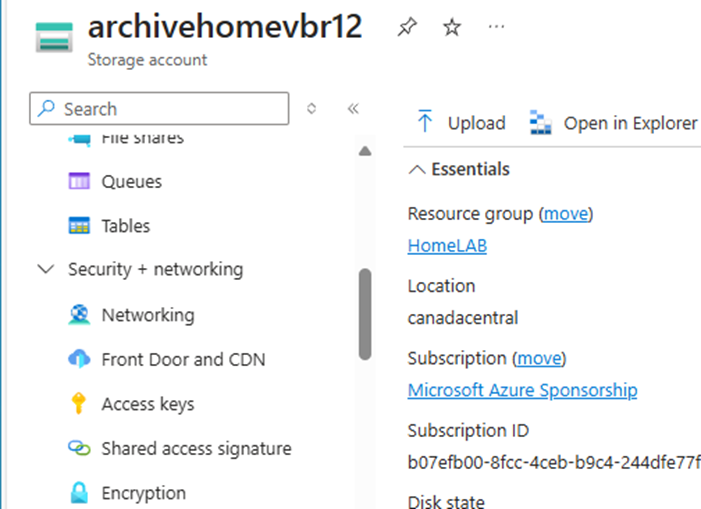Mark storage account as favorite with star
This screenshot has height=509, width=701.
click(x=452, y=27)
